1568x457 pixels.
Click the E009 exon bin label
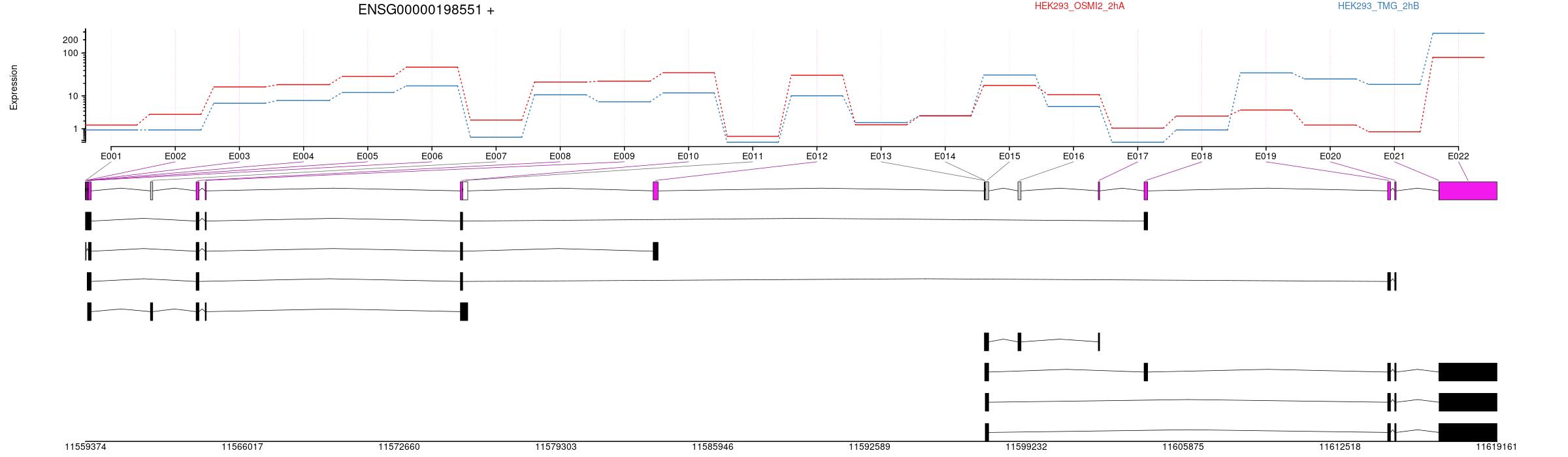pyautogui.click(x=624, y=156)
